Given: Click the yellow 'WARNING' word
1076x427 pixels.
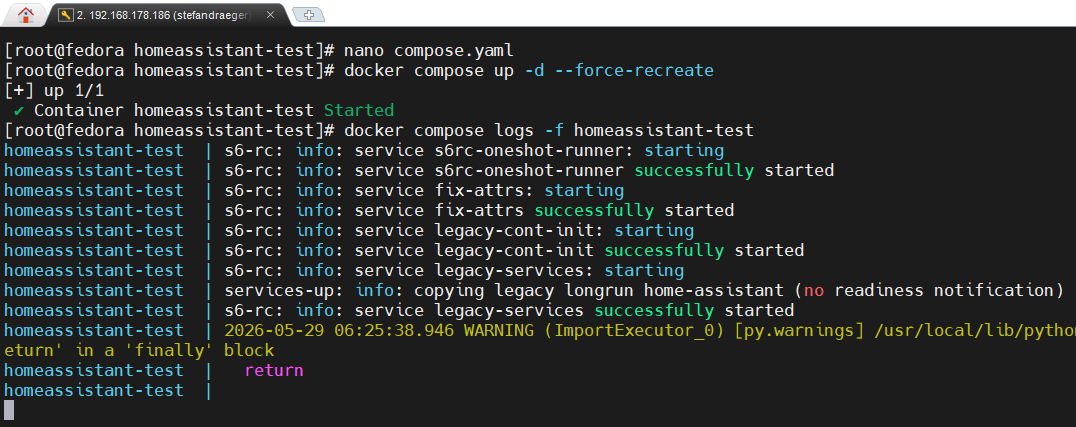Looking at the screenshot, I should click(x=499, y=330).
